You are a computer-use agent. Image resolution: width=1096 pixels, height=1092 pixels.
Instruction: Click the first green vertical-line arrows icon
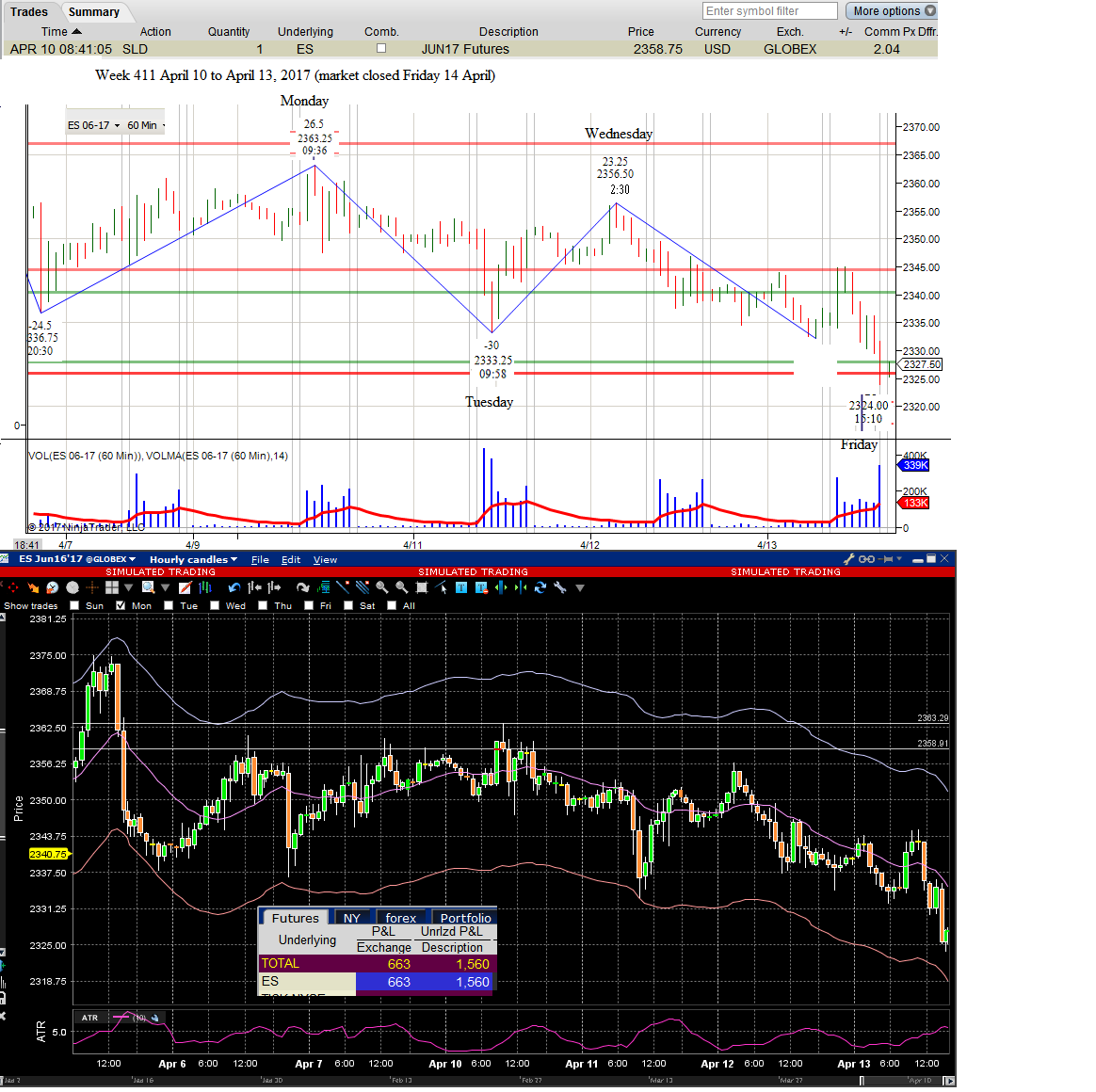(501, 587)
